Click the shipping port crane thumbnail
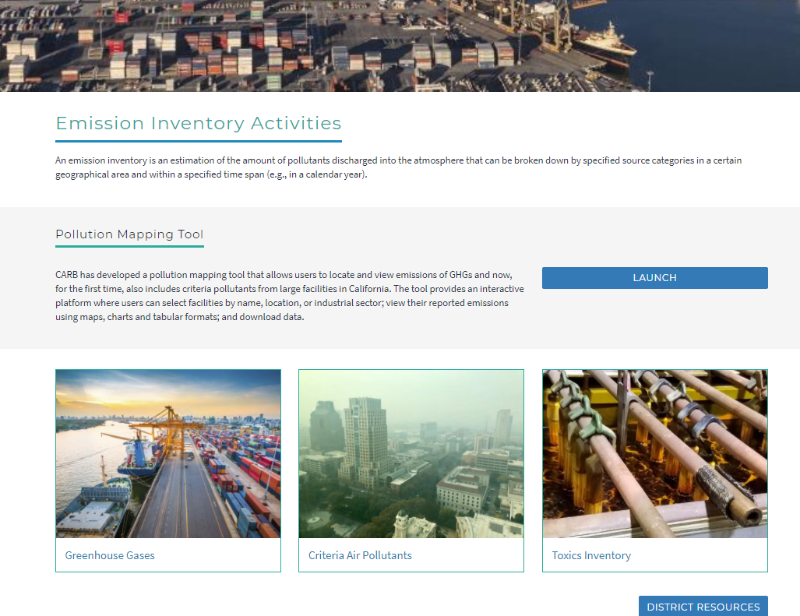The height and width of the screenshot is (616, 800). (x=168, y=453)
